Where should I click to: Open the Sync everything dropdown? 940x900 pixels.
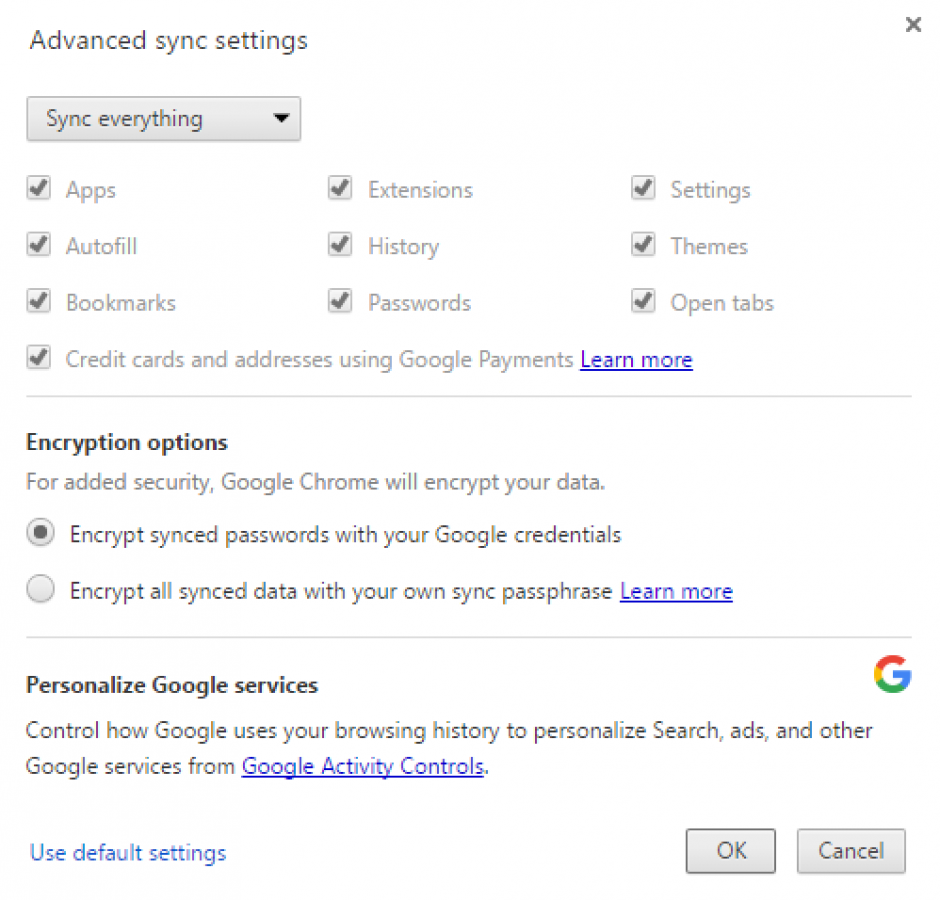pos(163,118)
